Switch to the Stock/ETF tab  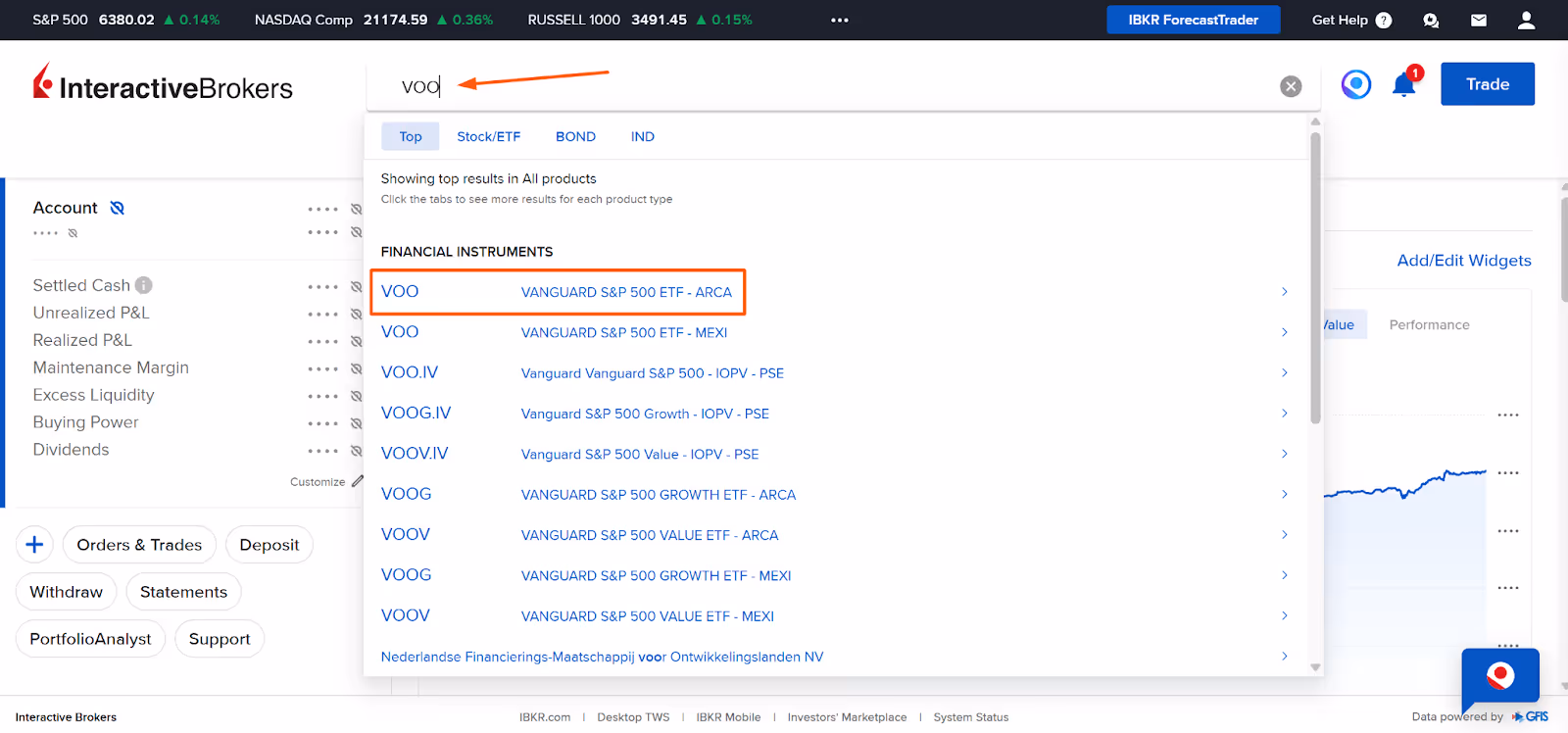click(x=488, y=136)
